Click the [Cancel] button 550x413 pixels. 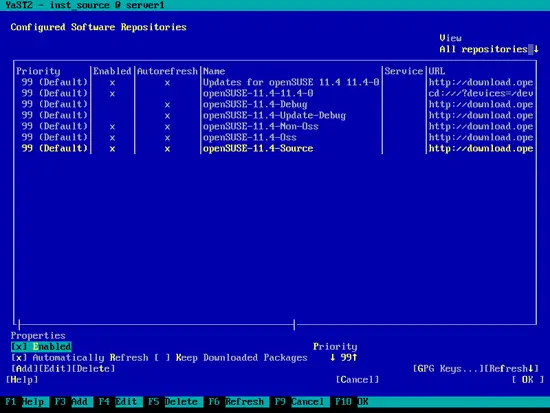click(x=357, y=380)
